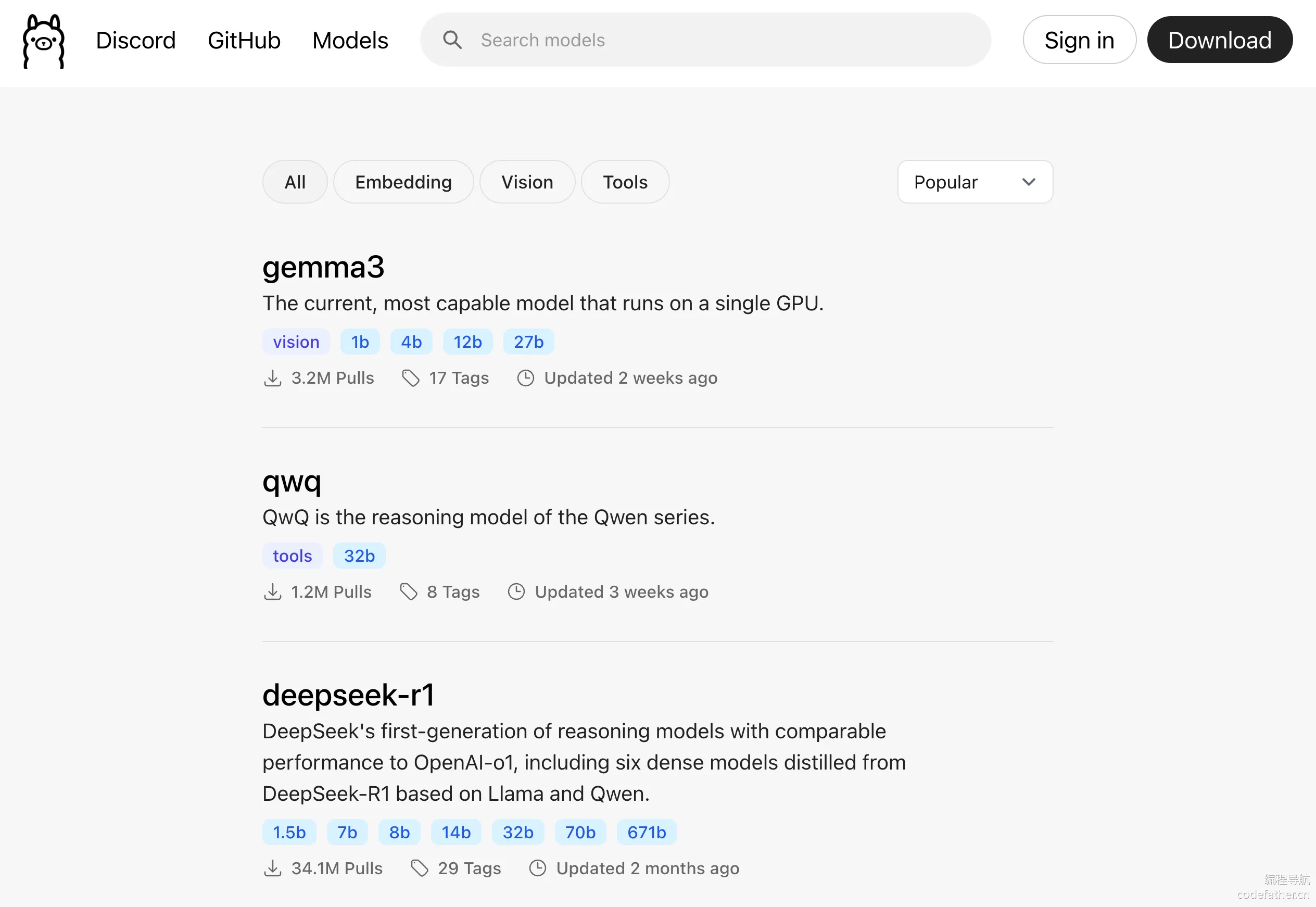Select the 70b tag on deepseek-r1
1316x907 pixels.
[x=580, y=832]
